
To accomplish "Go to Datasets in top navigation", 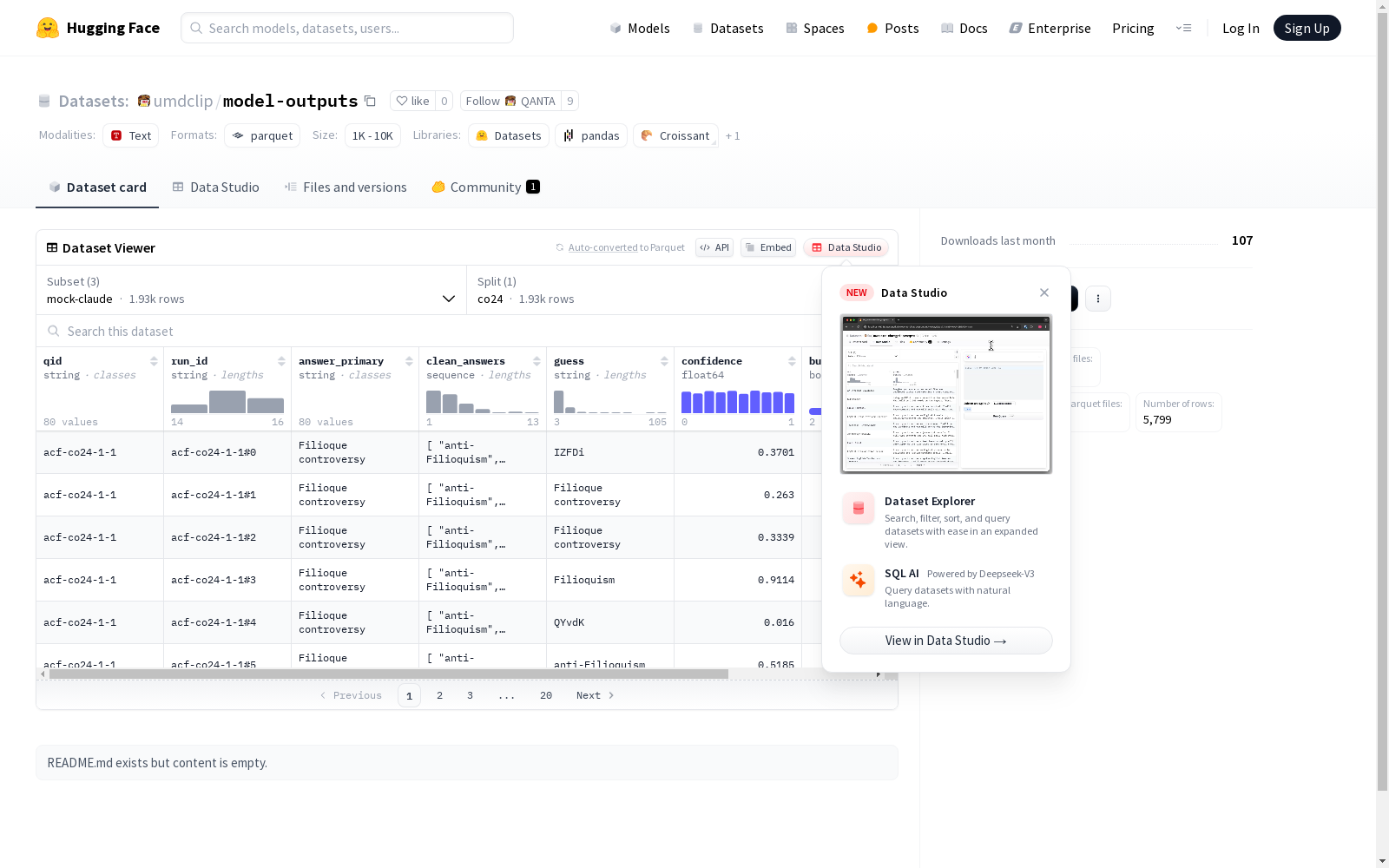I will pyautogui.click(x=727, y=28).
